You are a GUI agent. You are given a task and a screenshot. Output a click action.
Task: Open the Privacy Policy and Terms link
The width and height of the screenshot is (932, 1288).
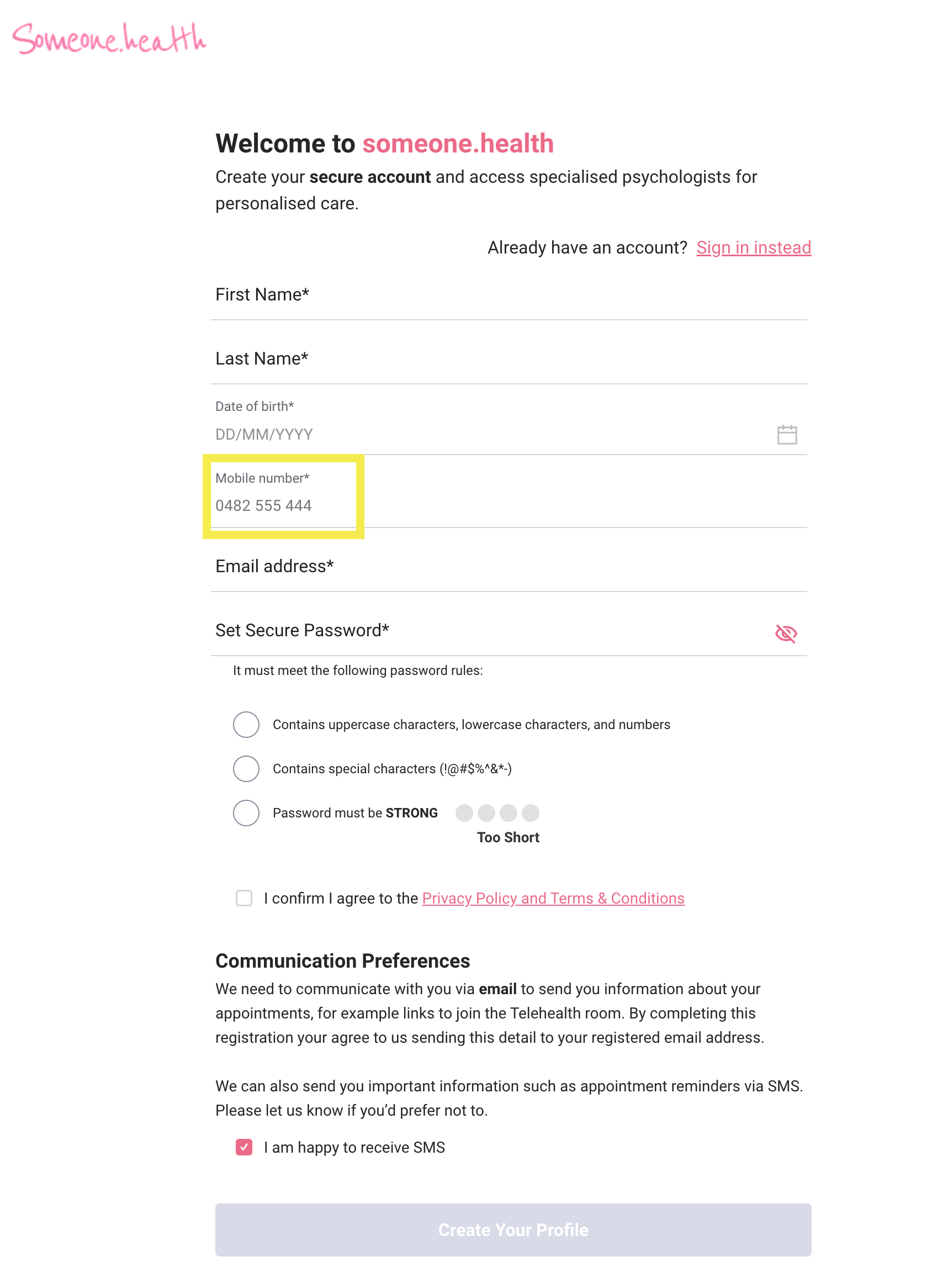553,899
